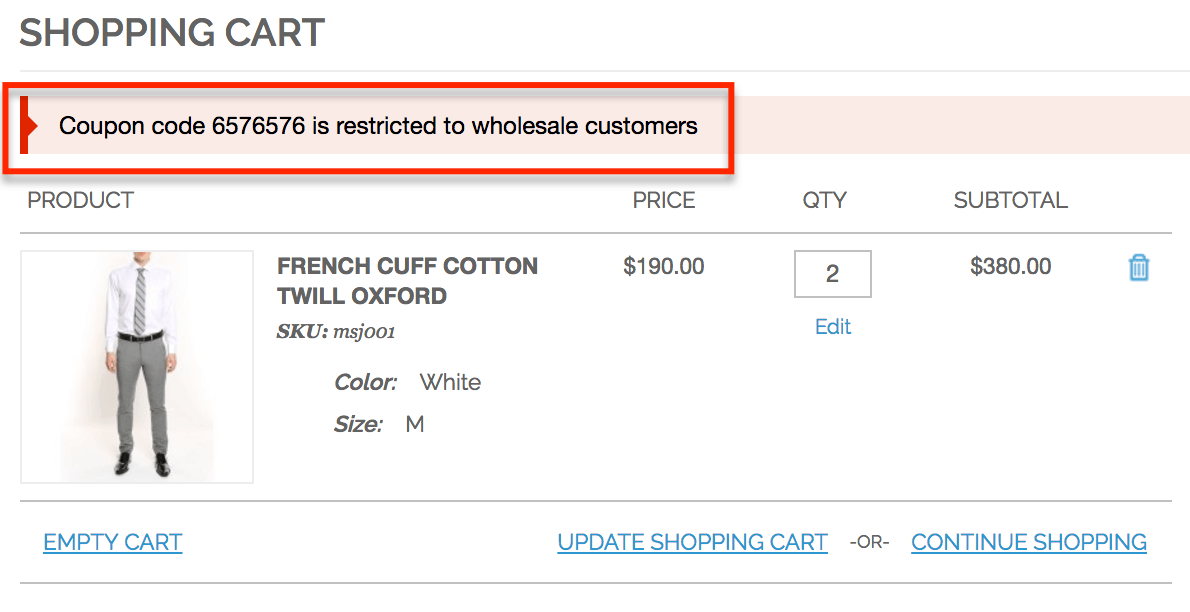Follow the Continue Shopping link
Viewport: 1190px width, 612px height.
click(1028, 542)
